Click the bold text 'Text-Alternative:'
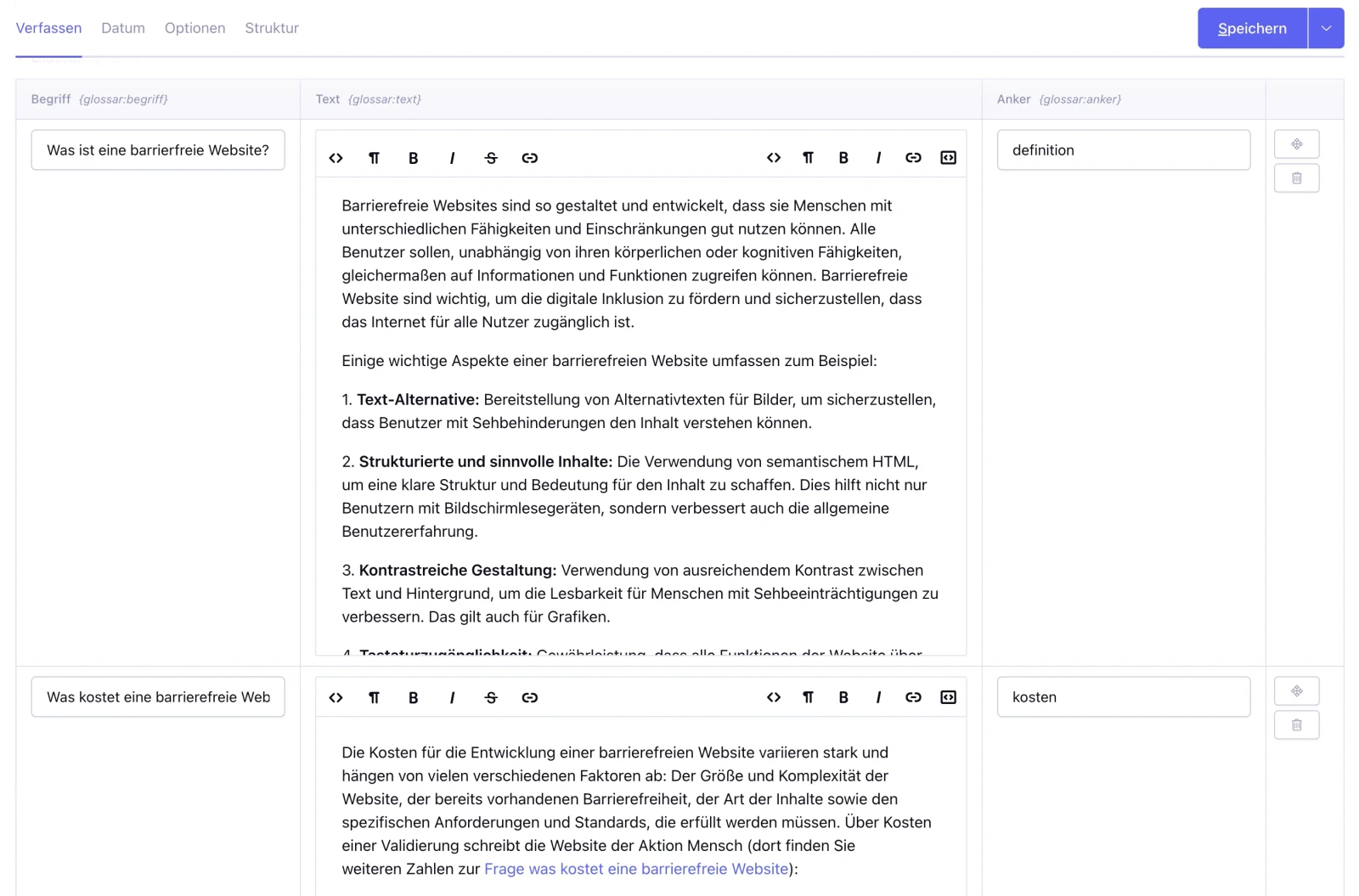1359x896 pixels. pyautogui.click(x=418, y=399)
